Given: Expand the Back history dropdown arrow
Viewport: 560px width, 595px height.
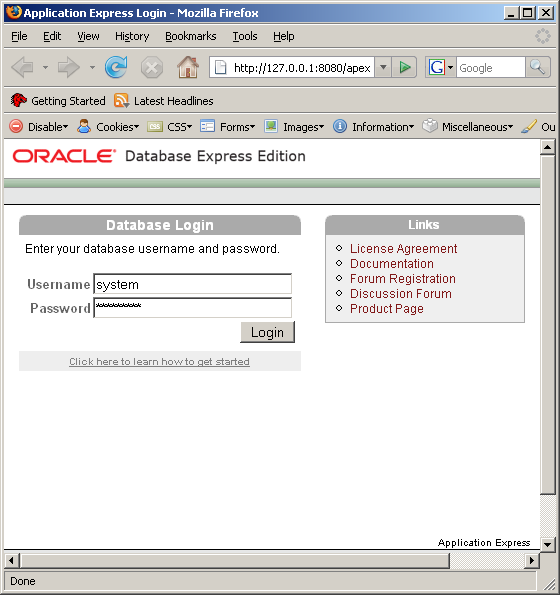Looking at the screenshot, I should point(46,68).
